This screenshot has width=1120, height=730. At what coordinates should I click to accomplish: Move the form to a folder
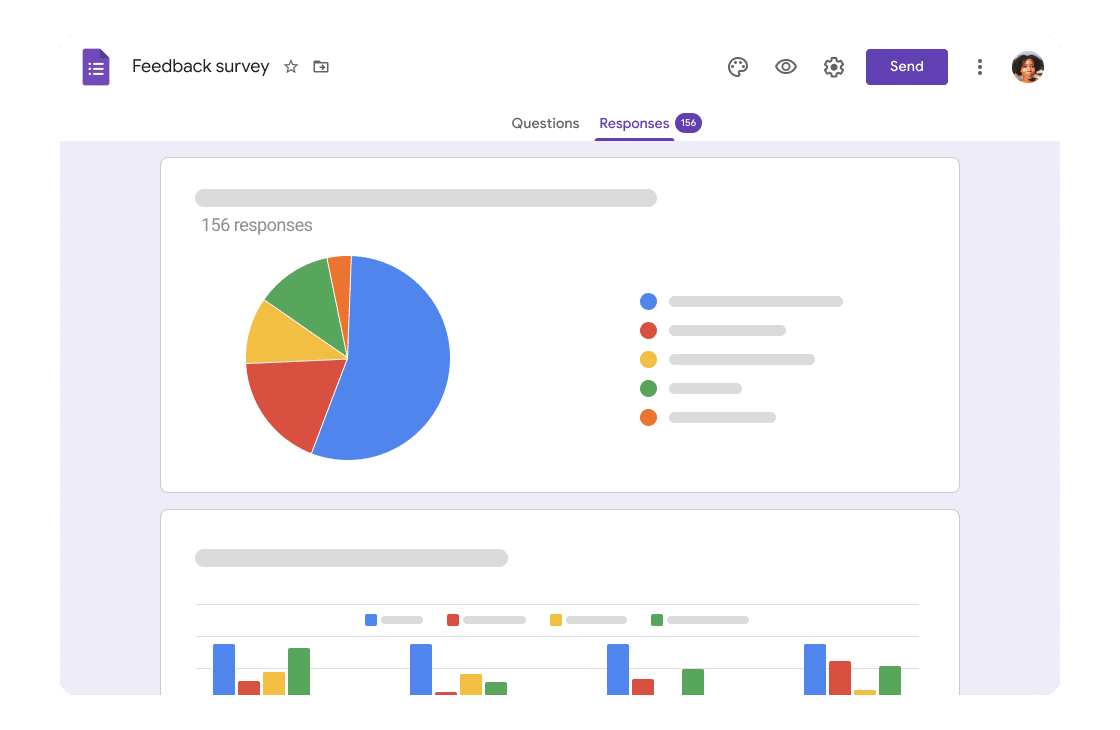click(x=321, y=66)
